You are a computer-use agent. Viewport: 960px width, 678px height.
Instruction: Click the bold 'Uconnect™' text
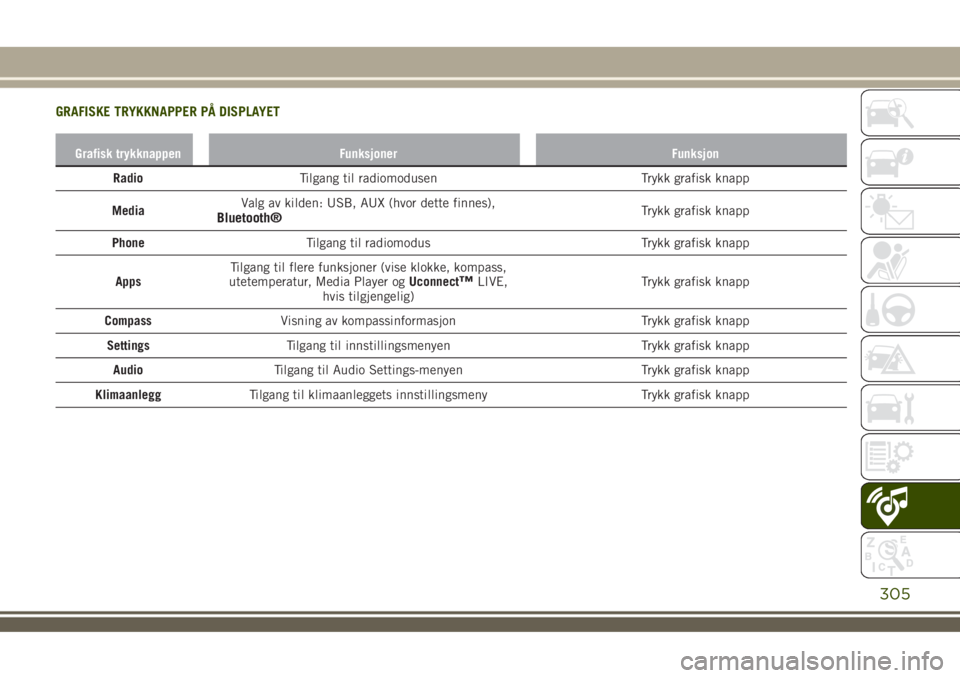coord(441,282)
